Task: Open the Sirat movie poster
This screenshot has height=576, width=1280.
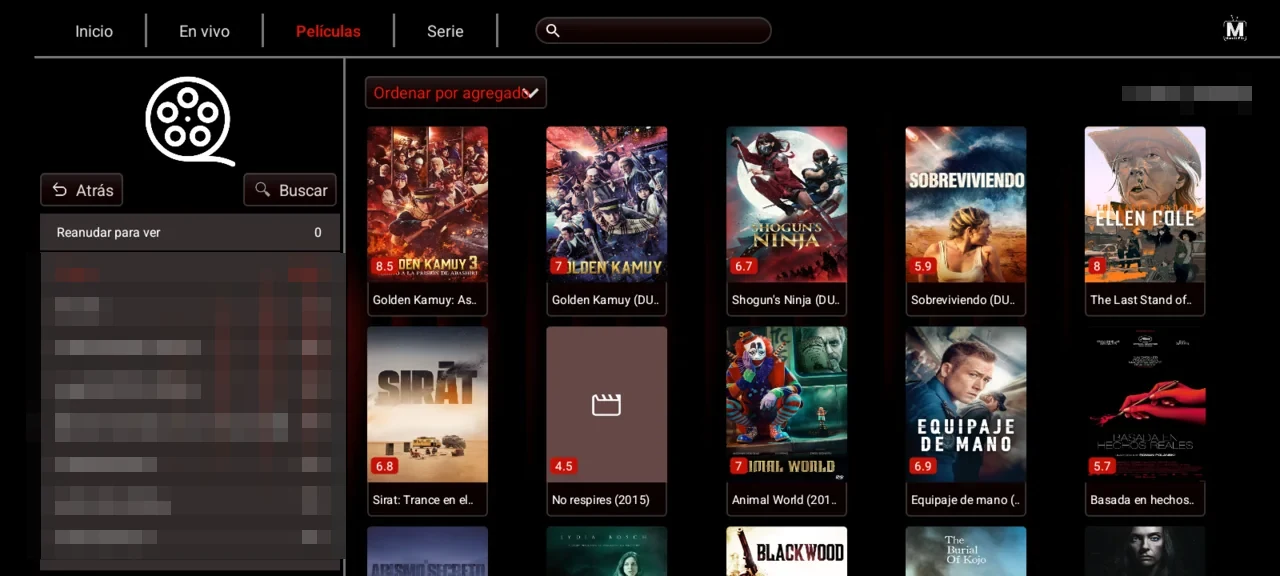Action: (x=428, y=404)
